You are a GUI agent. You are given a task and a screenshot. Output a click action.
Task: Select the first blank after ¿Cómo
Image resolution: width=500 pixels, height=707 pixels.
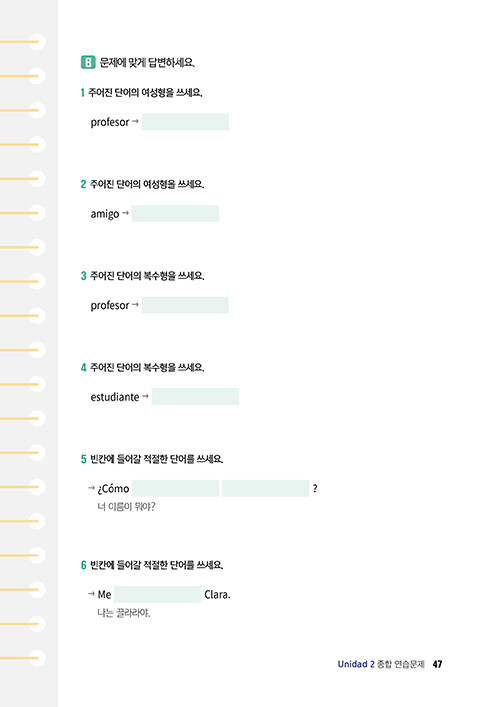(x=175, y=488)
